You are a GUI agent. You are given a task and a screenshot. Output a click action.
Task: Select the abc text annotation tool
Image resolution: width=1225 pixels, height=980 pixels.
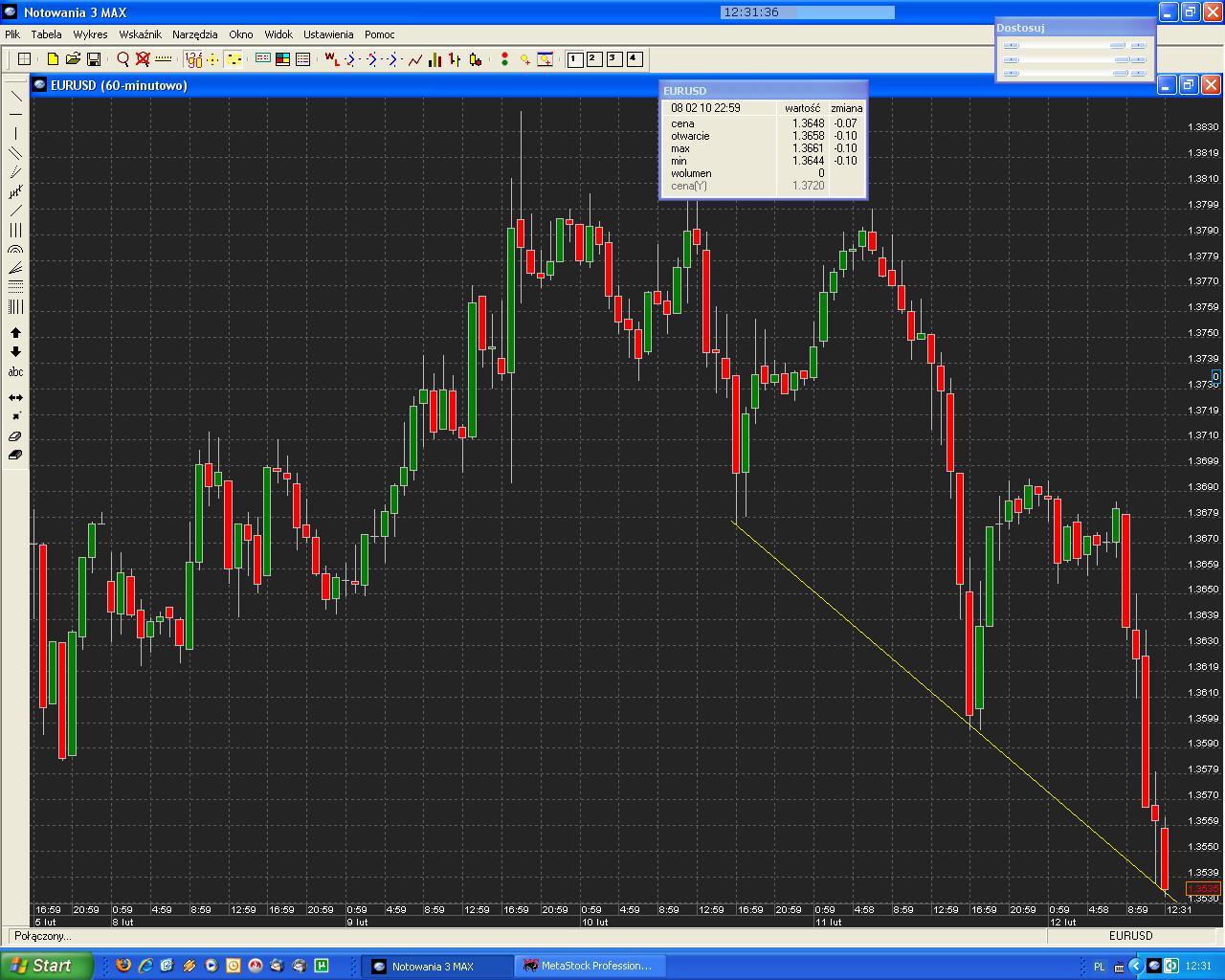click(15, 371)
